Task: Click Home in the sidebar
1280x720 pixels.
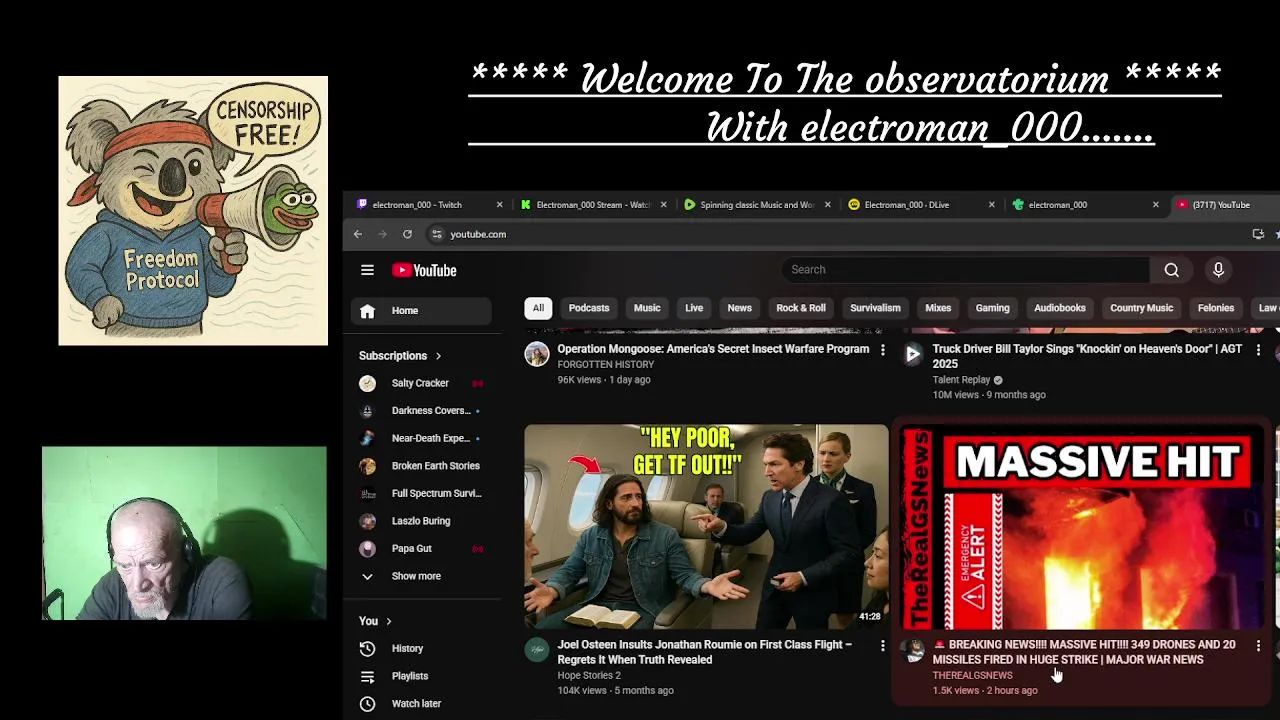Action: pos(421,311)
